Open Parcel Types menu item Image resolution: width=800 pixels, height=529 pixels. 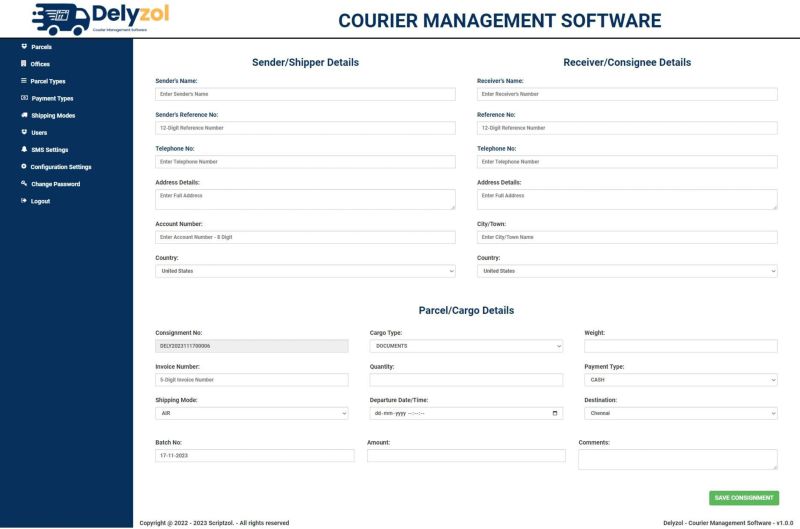point(47,81)
